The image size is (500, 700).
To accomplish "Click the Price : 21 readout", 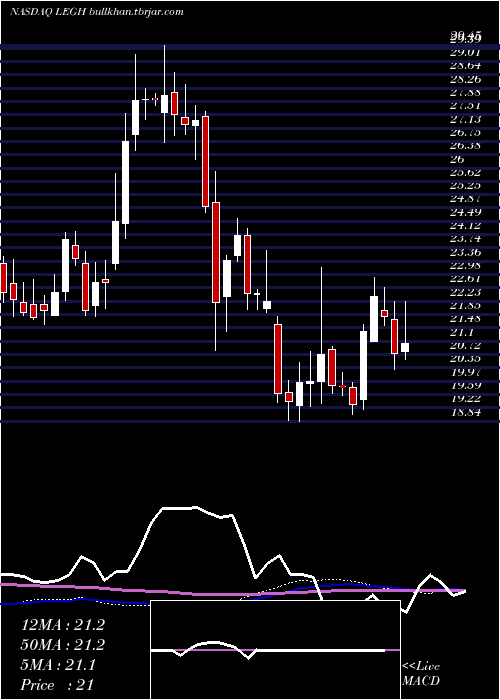I will pyautogui.click(x=57, y=685).
